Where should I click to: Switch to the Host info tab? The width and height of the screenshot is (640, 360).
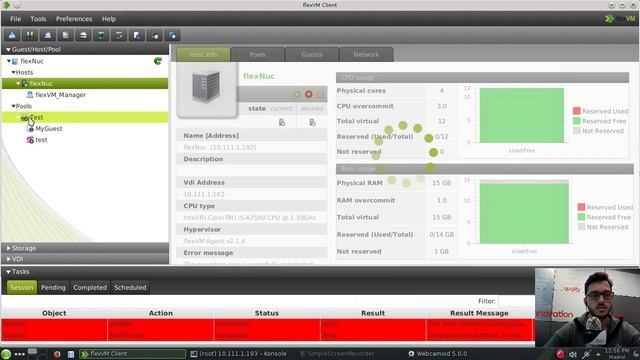(x=203, y=54)
